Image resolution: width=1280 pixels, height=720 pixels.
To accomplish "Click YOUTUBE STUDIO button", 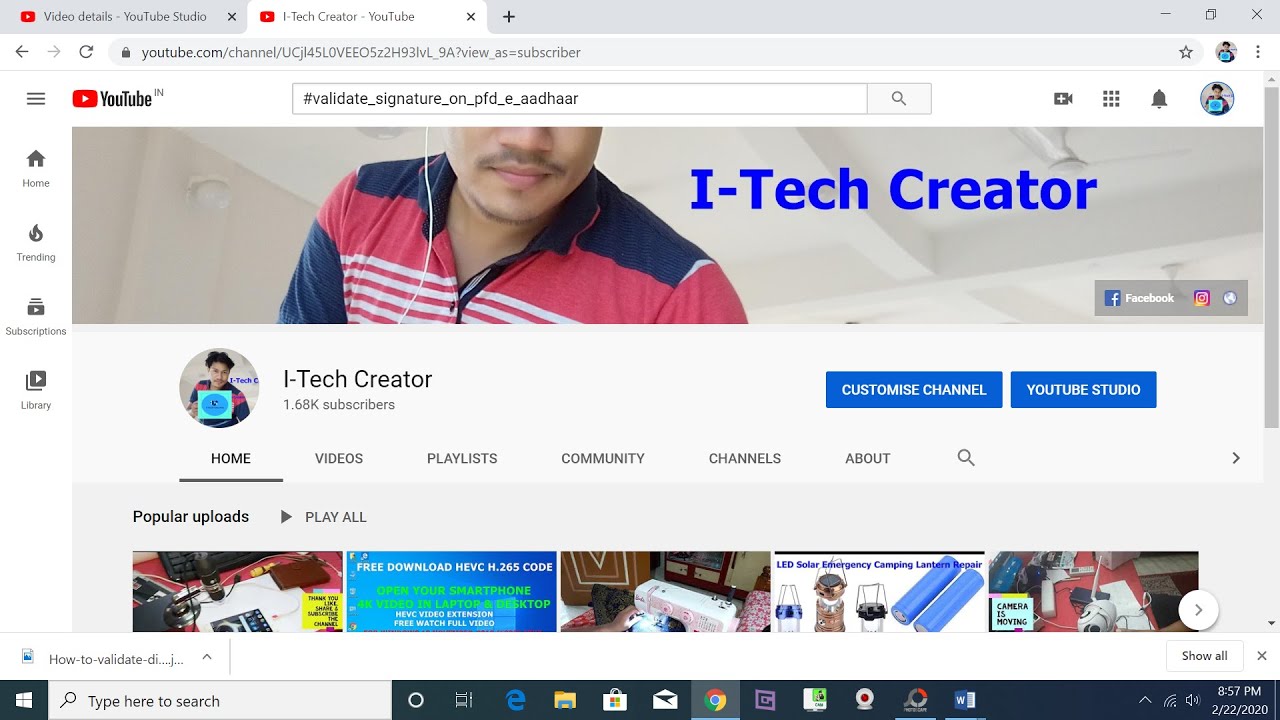I will (x=1083, y=390).
